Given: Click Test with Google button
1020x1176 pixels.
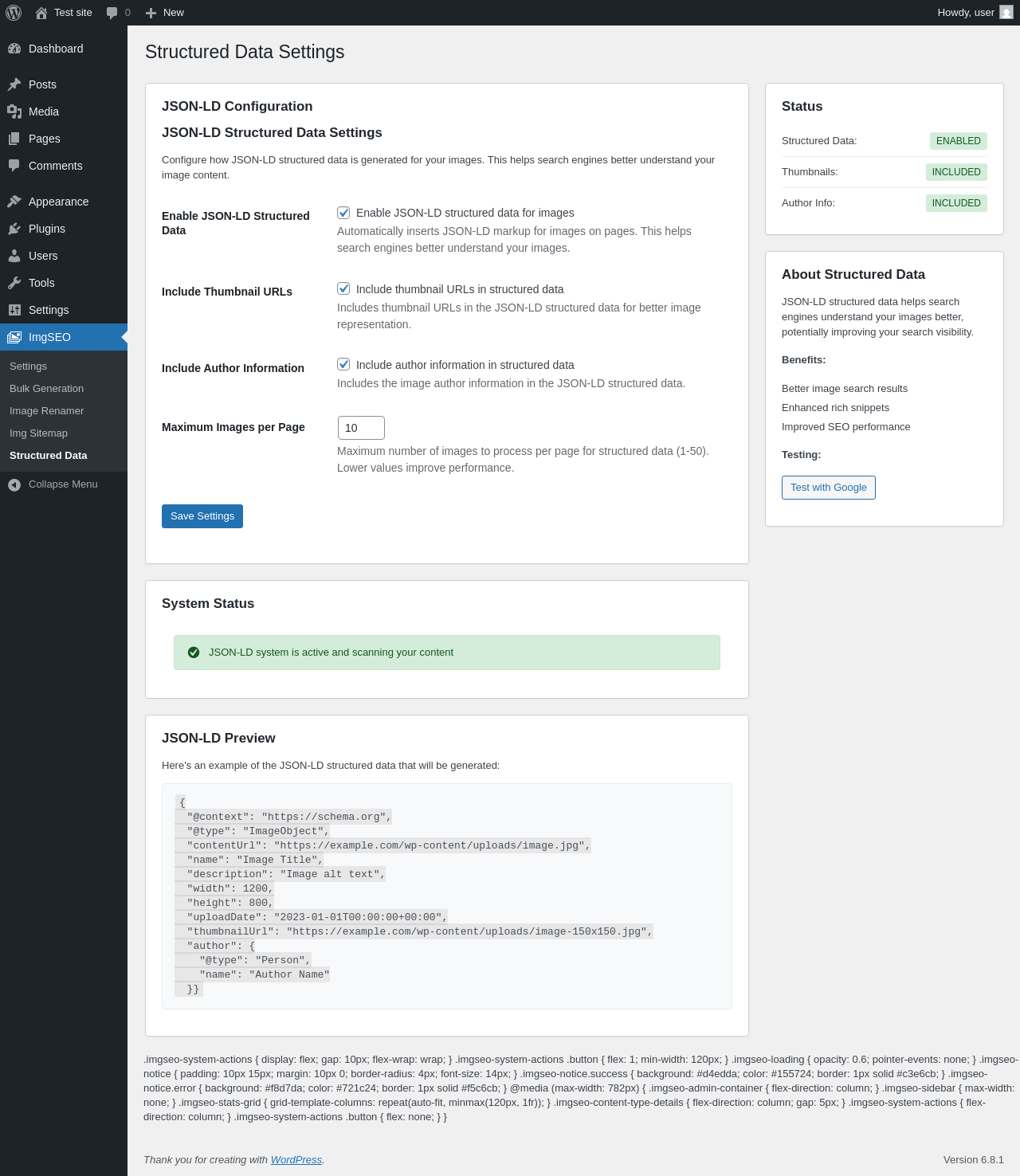Looking at the screenshot, I should pyautogui.click(x=829, y=488).
